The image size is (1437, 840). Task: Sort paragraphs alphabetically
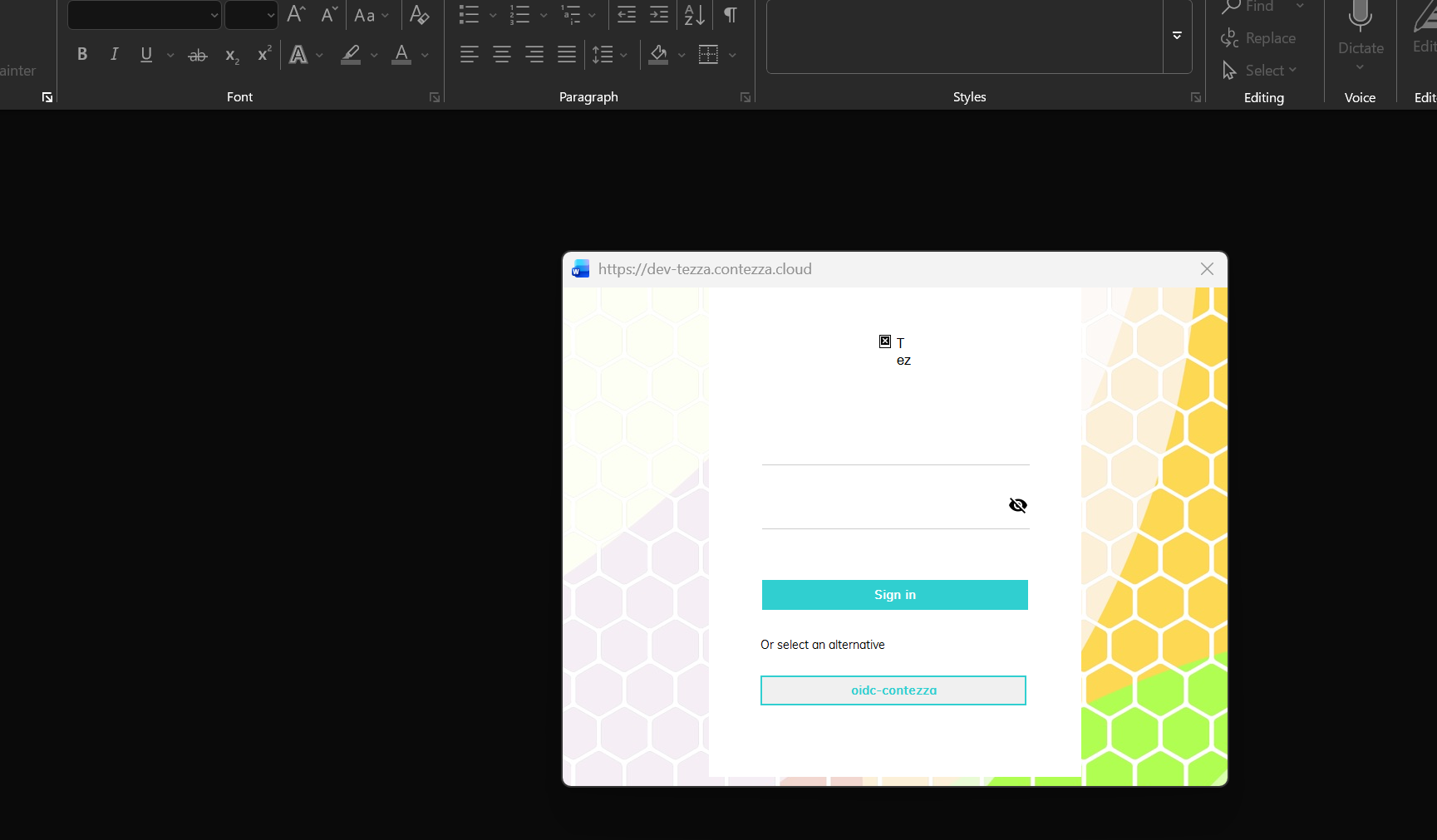coord(694,15)
